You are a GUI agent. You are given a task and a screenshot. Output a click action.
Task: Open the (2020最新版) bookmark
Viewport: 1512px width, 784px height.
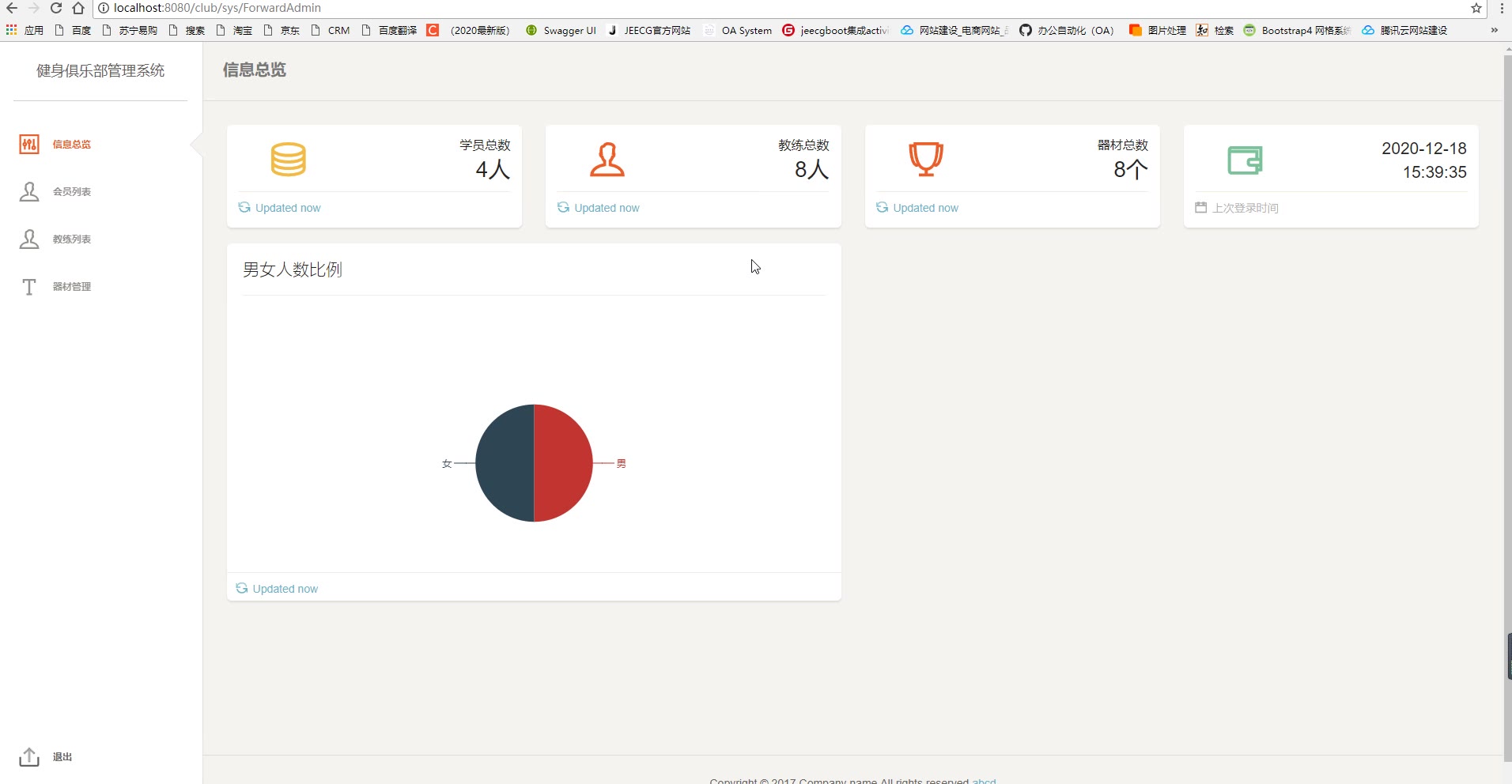click(x=469, y=30)
